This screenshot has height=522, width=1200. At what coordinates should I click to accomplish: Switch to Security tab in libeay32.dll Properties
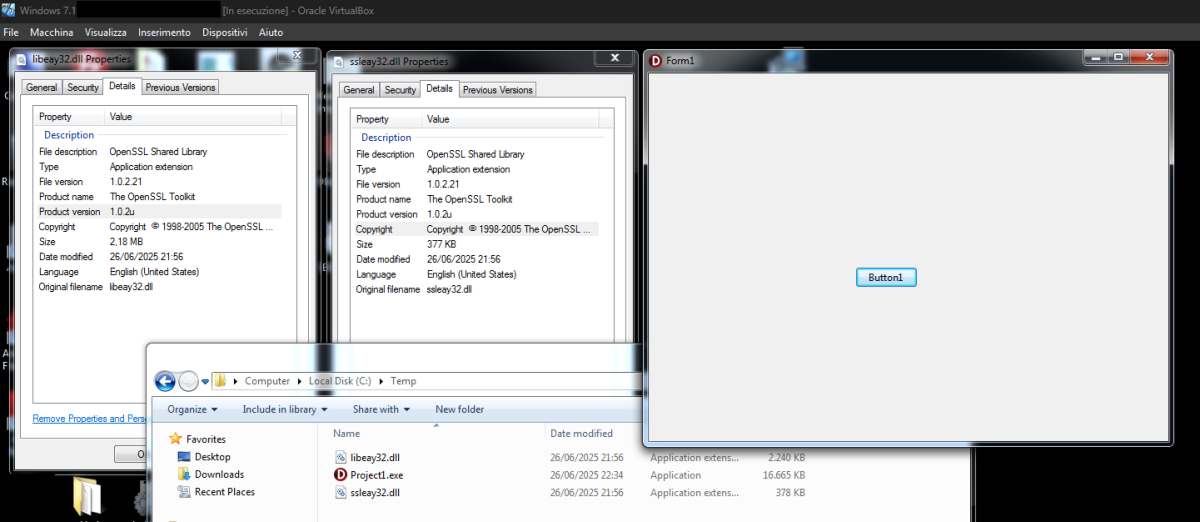coord(82,87)
